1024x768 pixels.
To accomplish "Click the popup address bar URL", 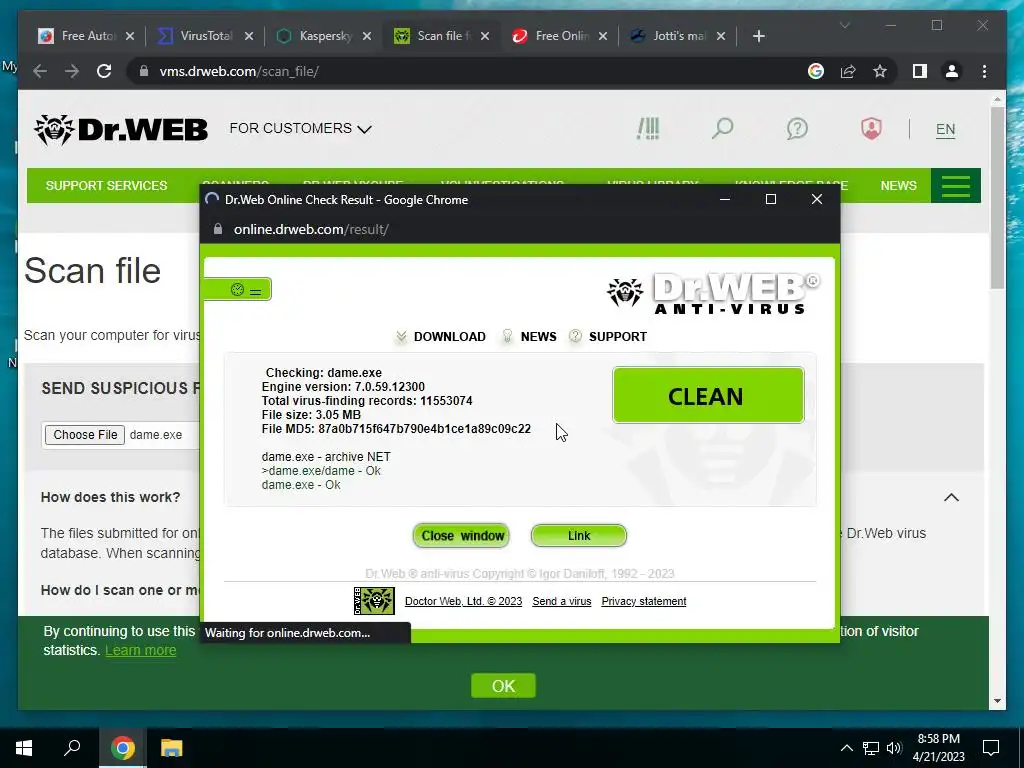I will pyautogui.click(x=311, y=229).
